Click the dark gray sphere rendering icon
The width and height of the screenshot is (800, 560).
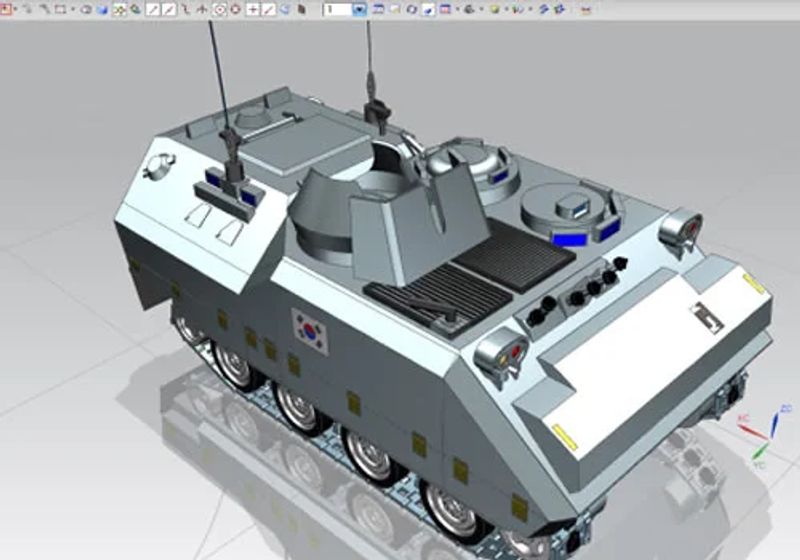click(469, 9)
